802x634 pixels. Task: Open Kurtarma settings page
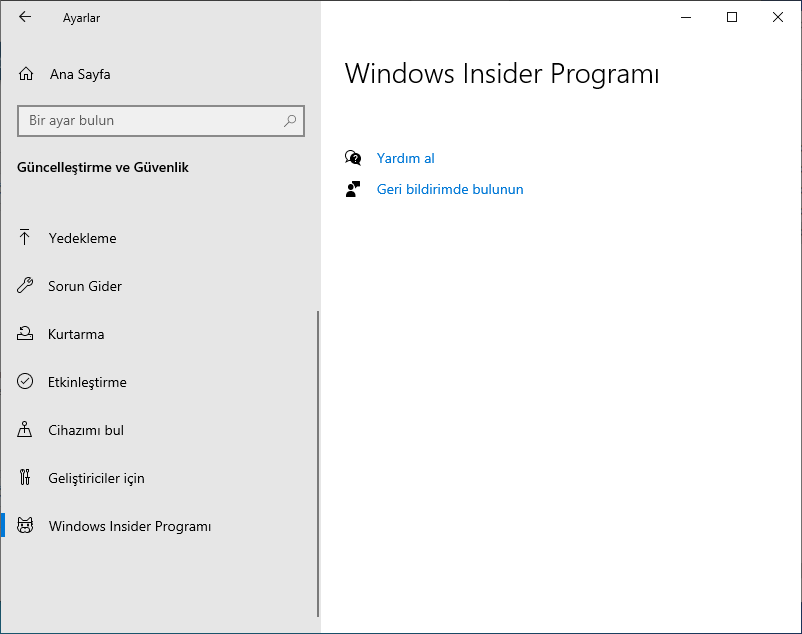159,334
